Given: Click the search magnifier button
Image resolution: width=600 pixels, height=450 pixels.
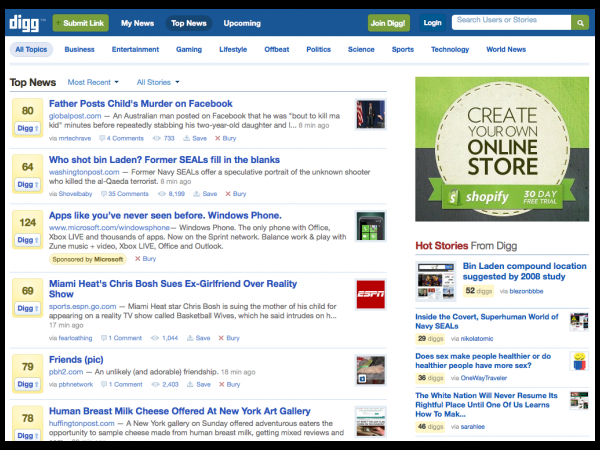Looking at the screenshot, I should coord(580,23).
